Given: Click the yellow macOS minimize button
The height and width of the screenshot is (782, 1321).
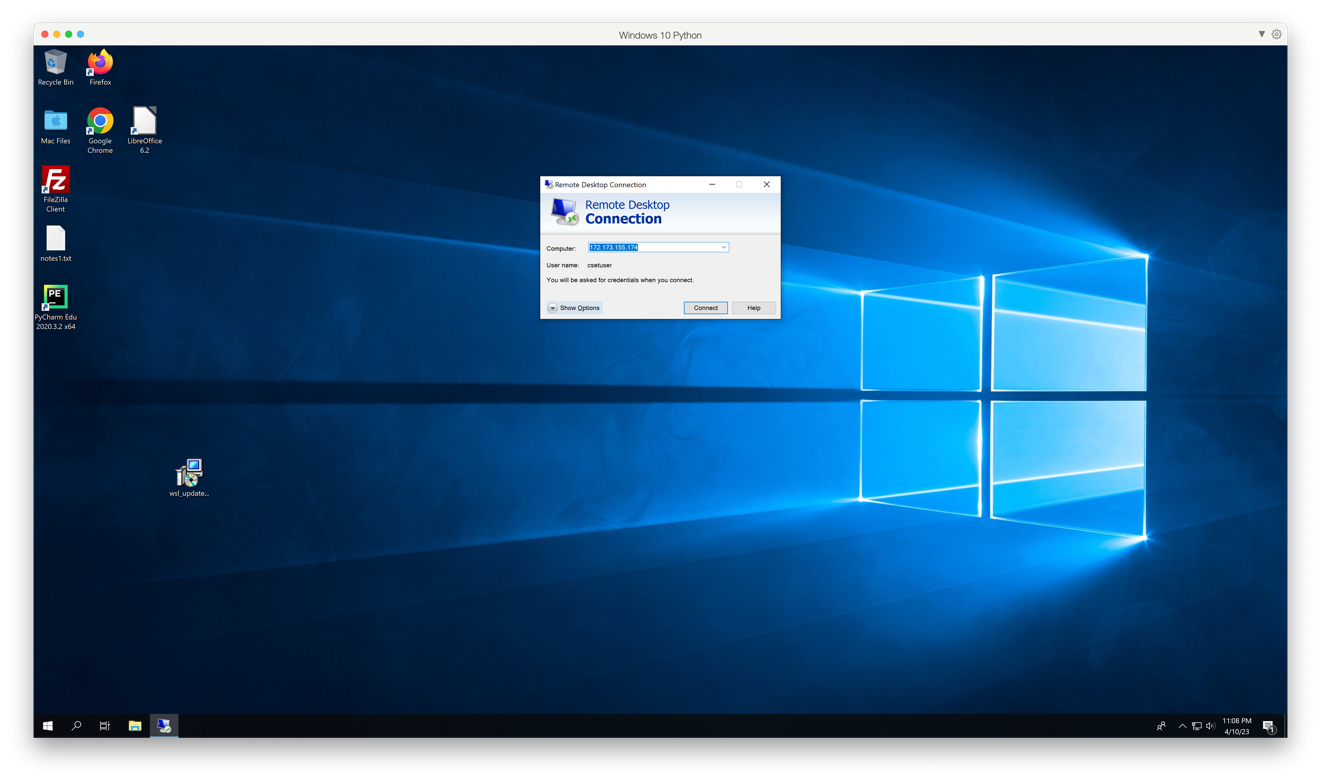Looking at the screenshot, I should (x=57, y=34).
